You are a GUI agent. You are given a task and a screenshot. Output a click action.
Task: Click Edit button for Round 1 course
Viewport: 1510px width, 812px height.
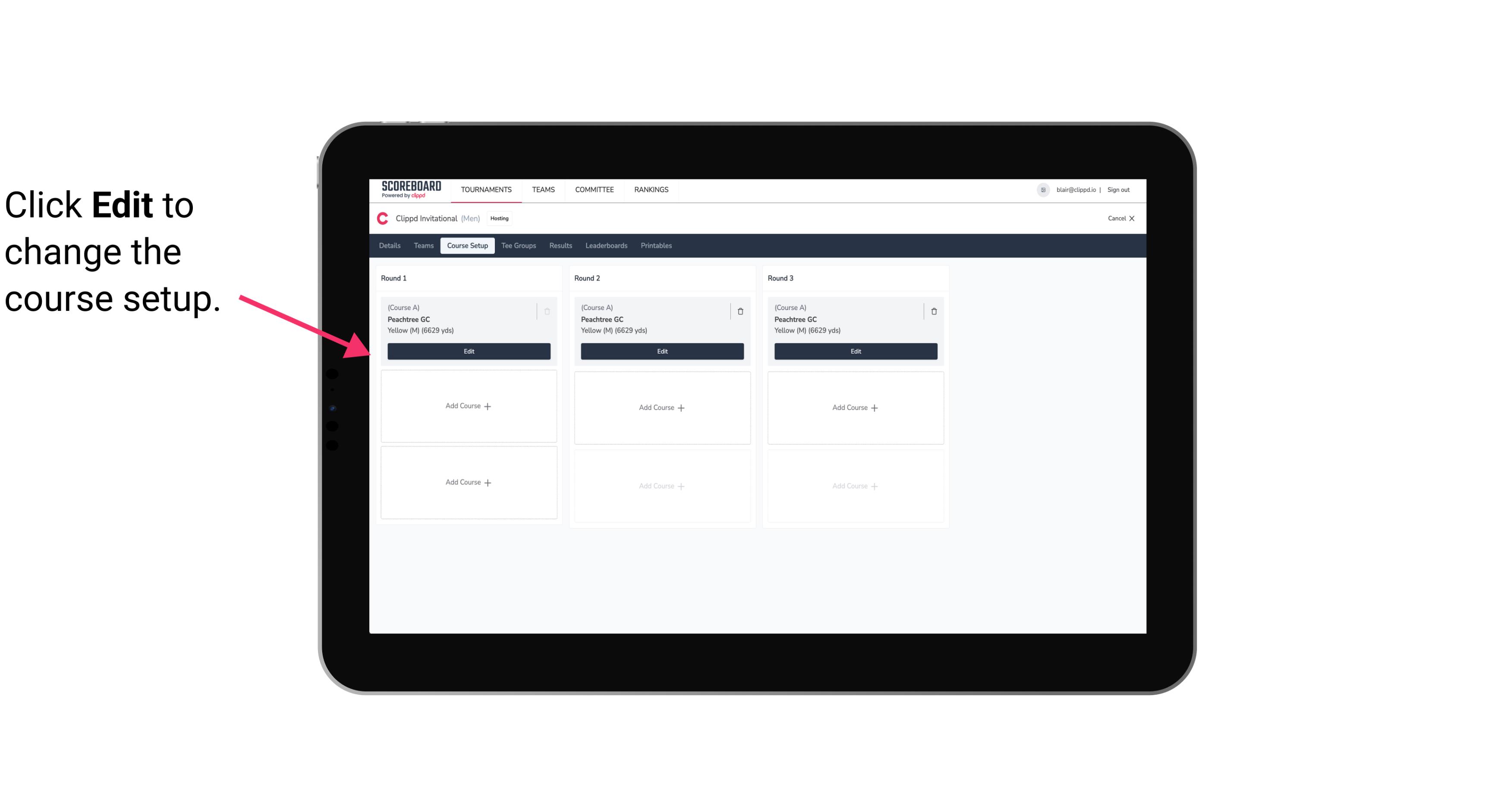point(468,350)
